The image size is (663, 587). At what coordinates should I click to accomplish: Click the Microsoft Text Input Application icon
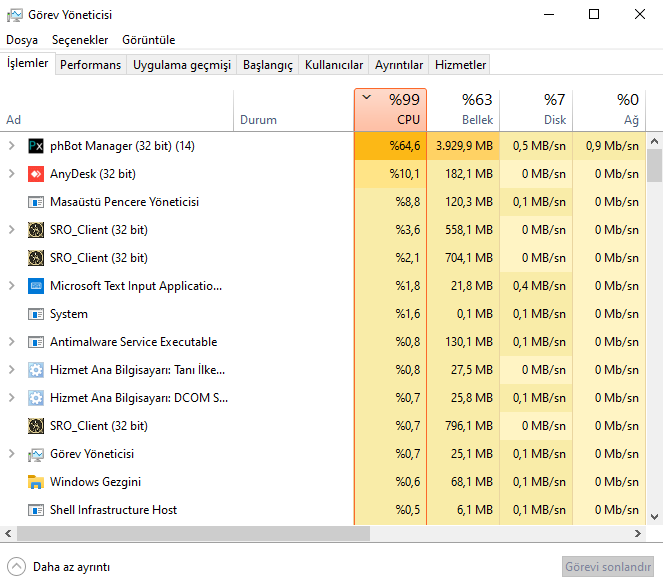[x=36, y=286]
